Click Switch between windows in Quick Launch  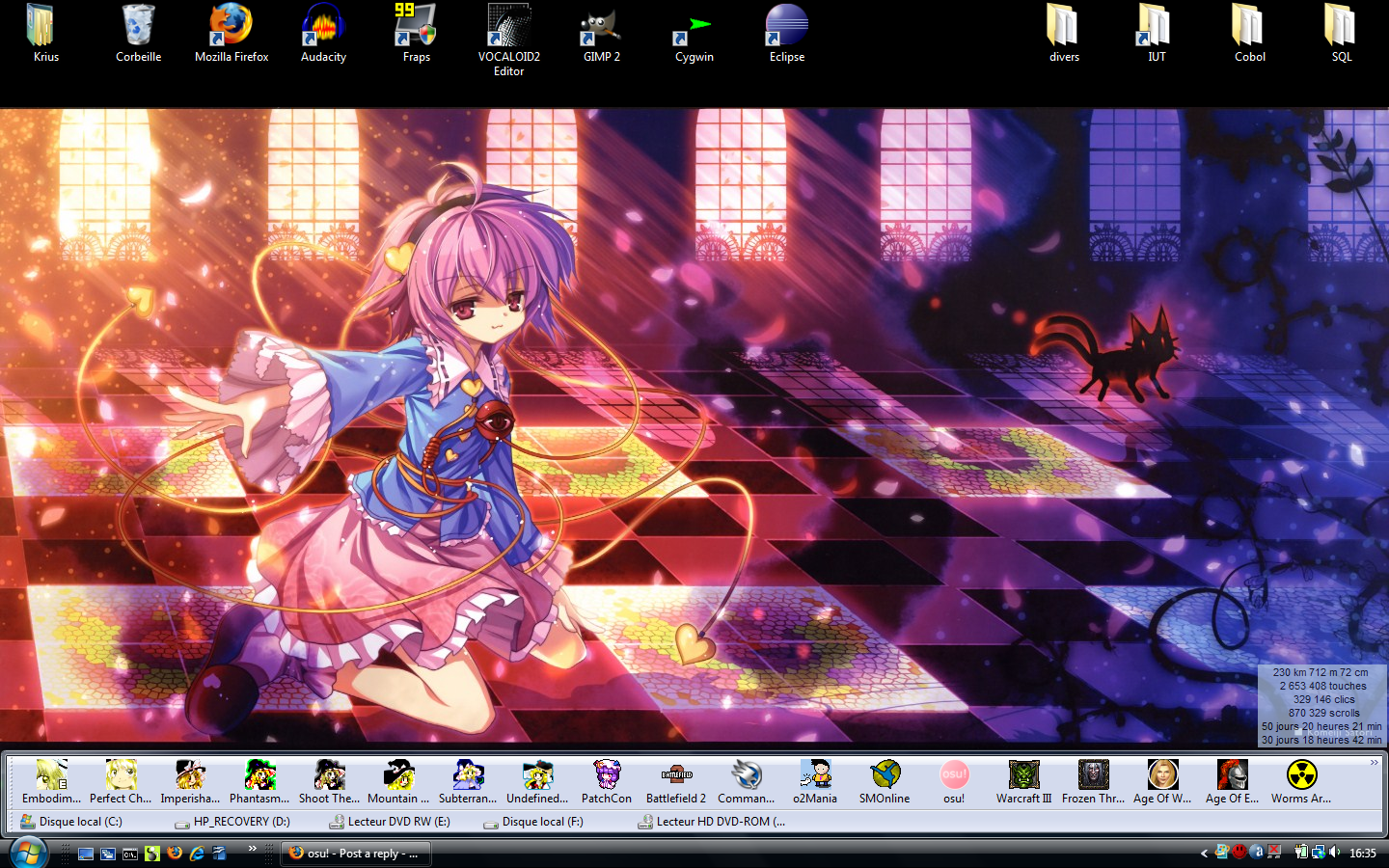pyautogui.click(x=108, y=854)
